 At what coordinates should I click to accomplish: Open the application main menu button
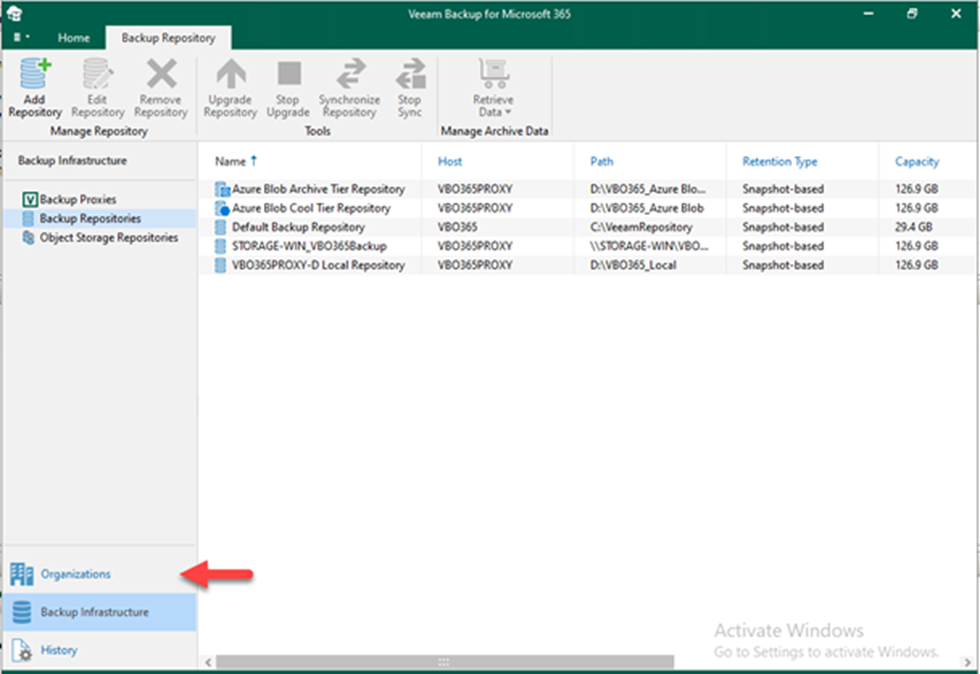(x=21, y=38)
